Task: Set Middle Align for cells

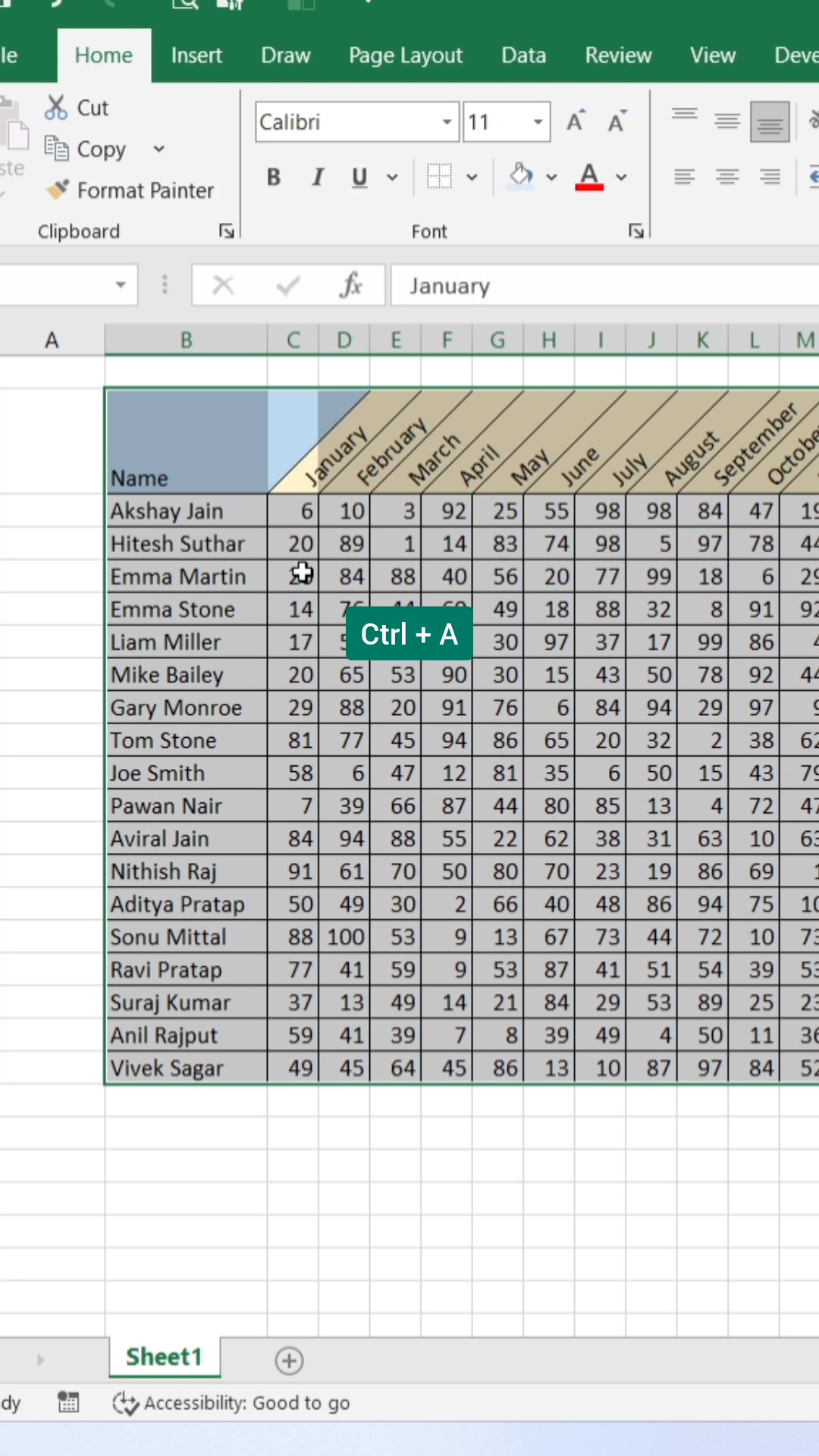Action: coord(727,121)
